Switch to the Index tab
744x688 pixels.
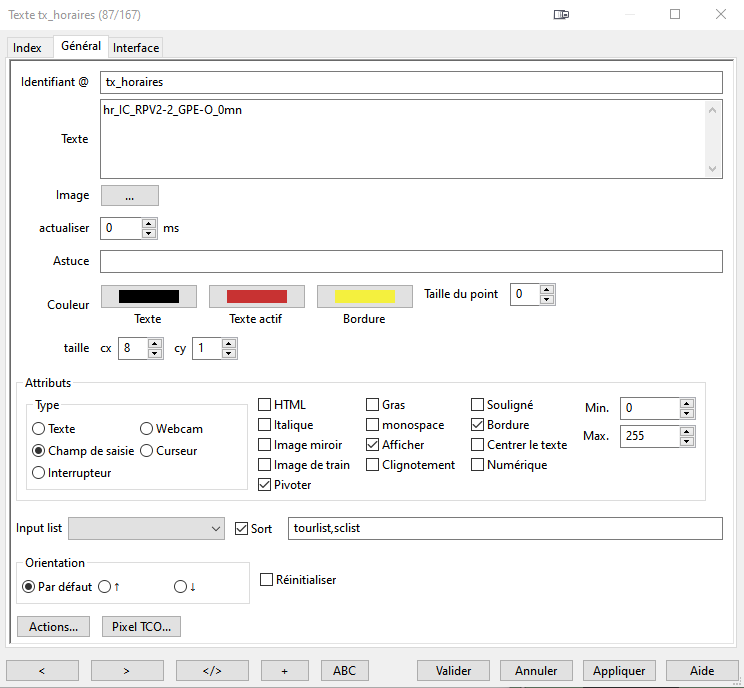[x=27, y=48]
